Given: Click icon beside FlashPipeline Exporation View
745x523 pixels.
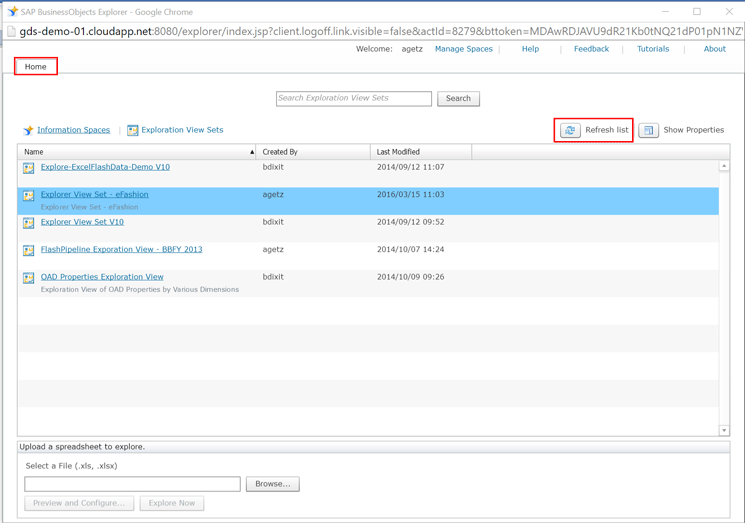Looking at the screenshot, I should point(29,250).
